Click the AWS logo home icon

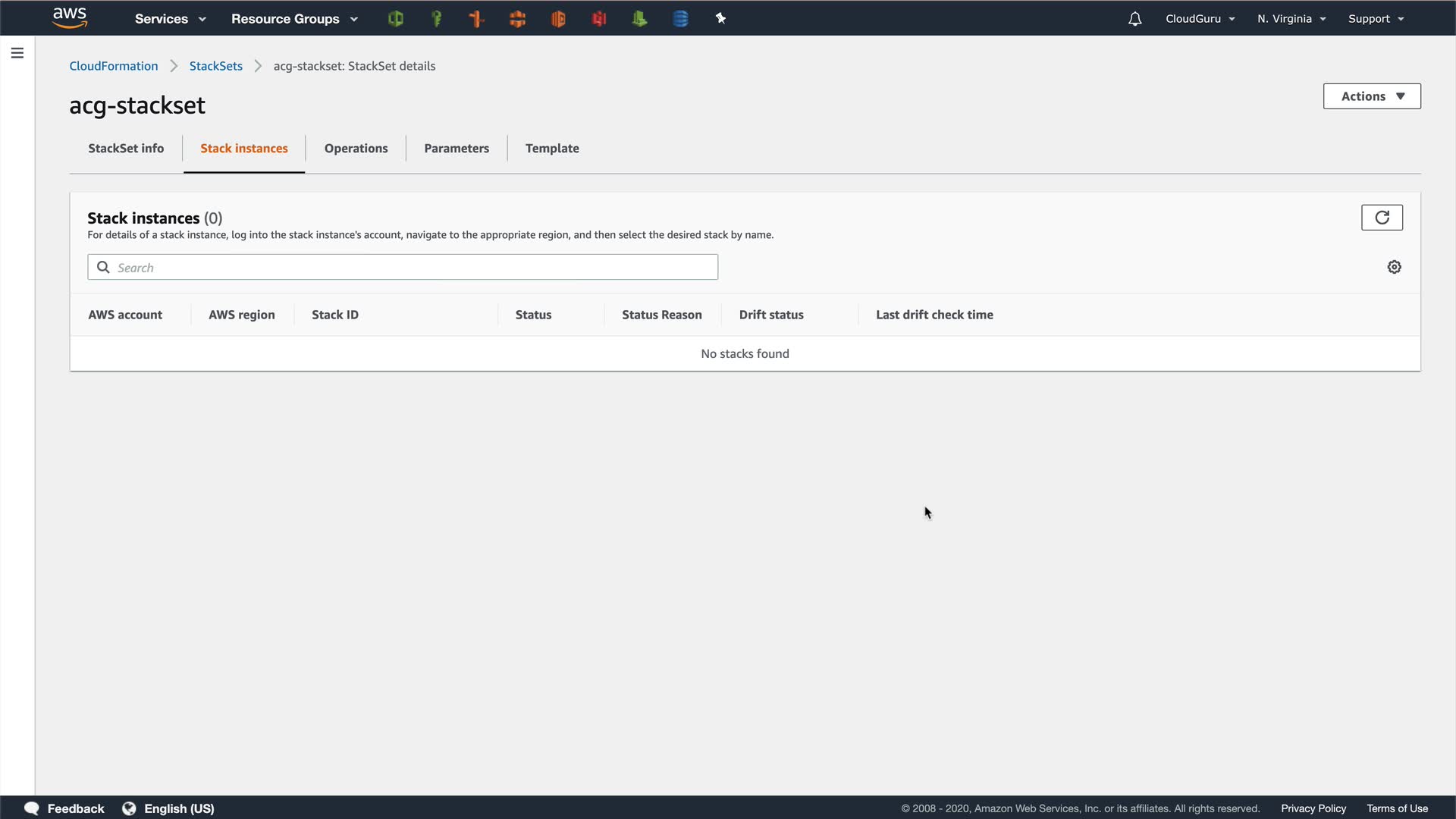[70, 18]
